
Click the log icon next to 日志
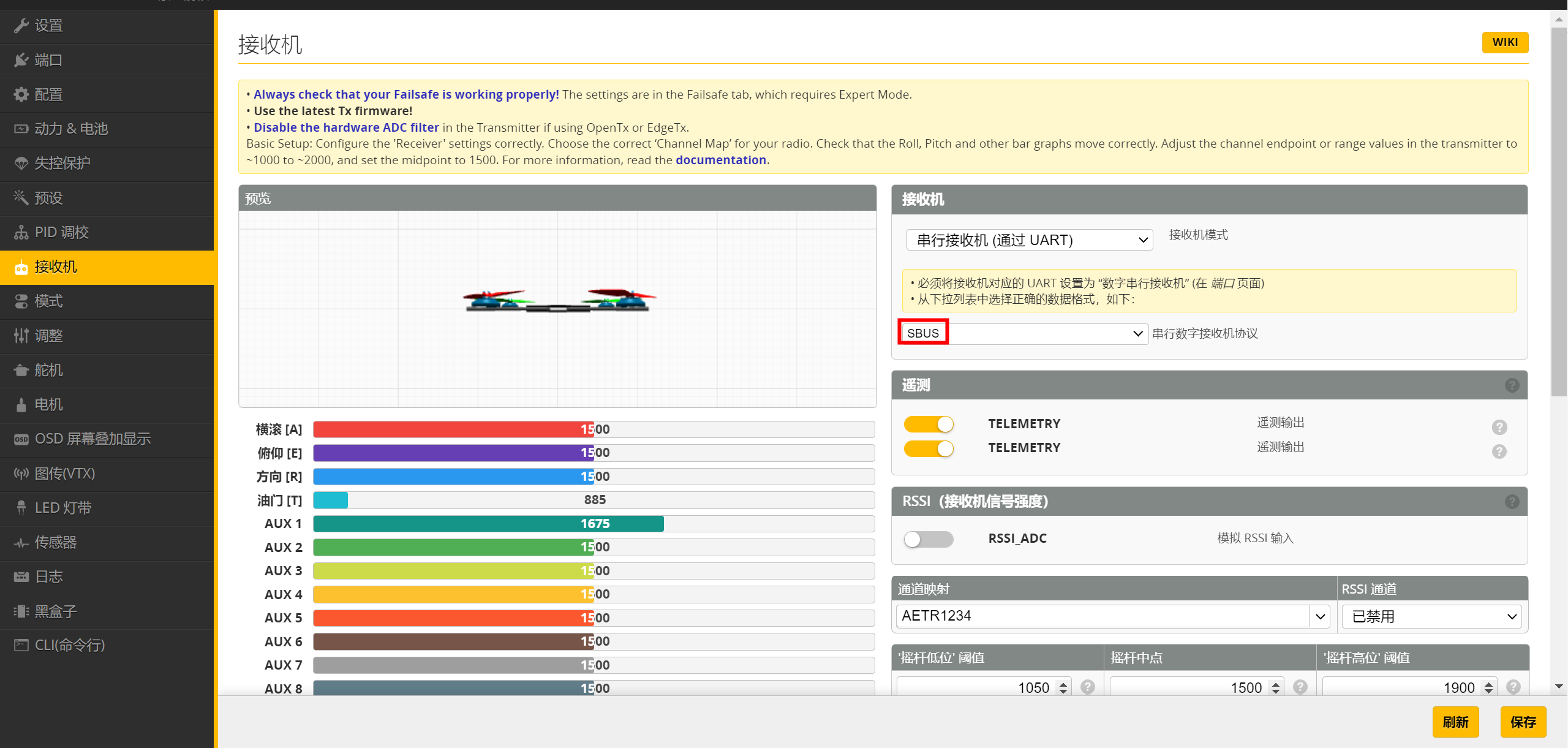21,576
